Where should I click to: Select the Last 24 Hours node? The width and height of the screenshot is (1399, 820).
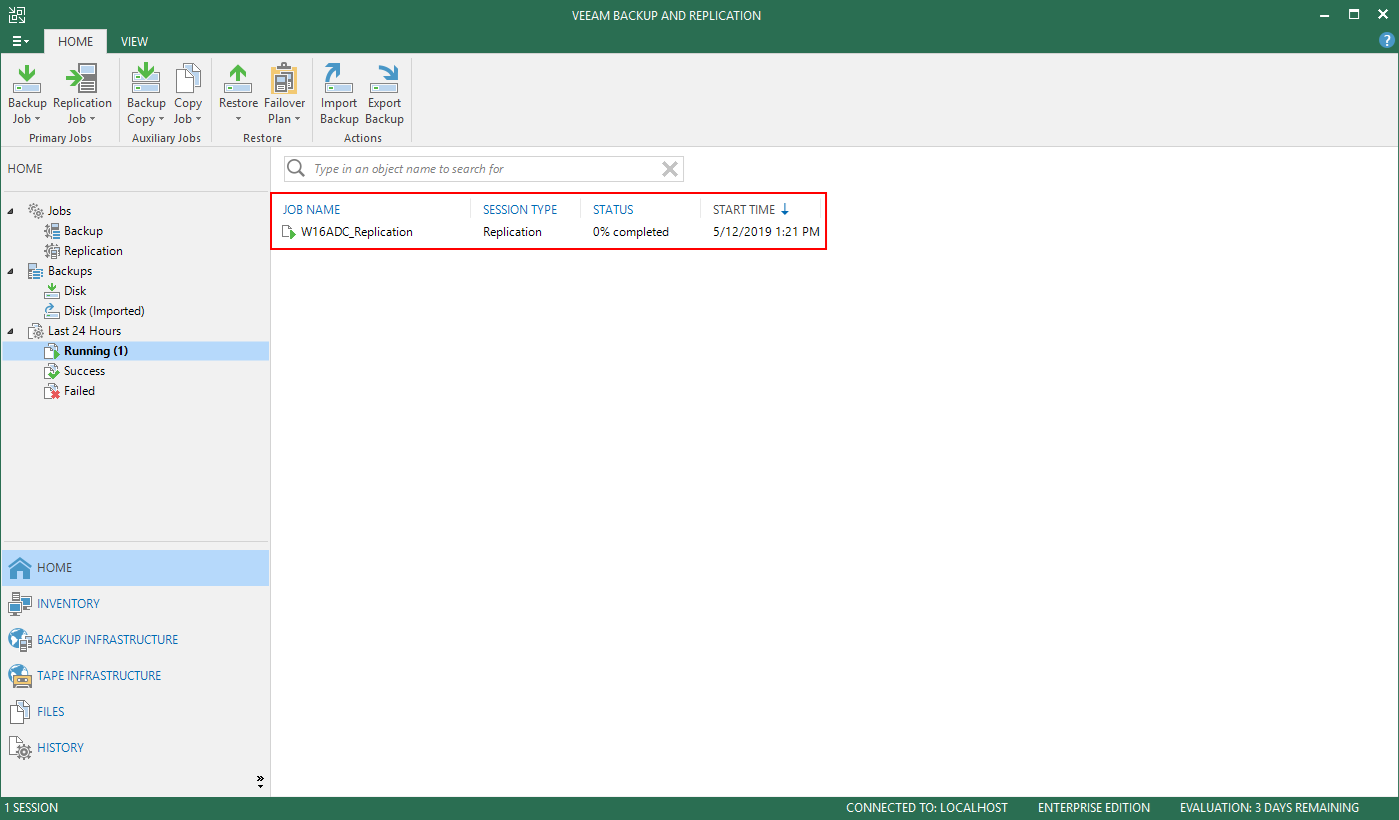(84, 331)
